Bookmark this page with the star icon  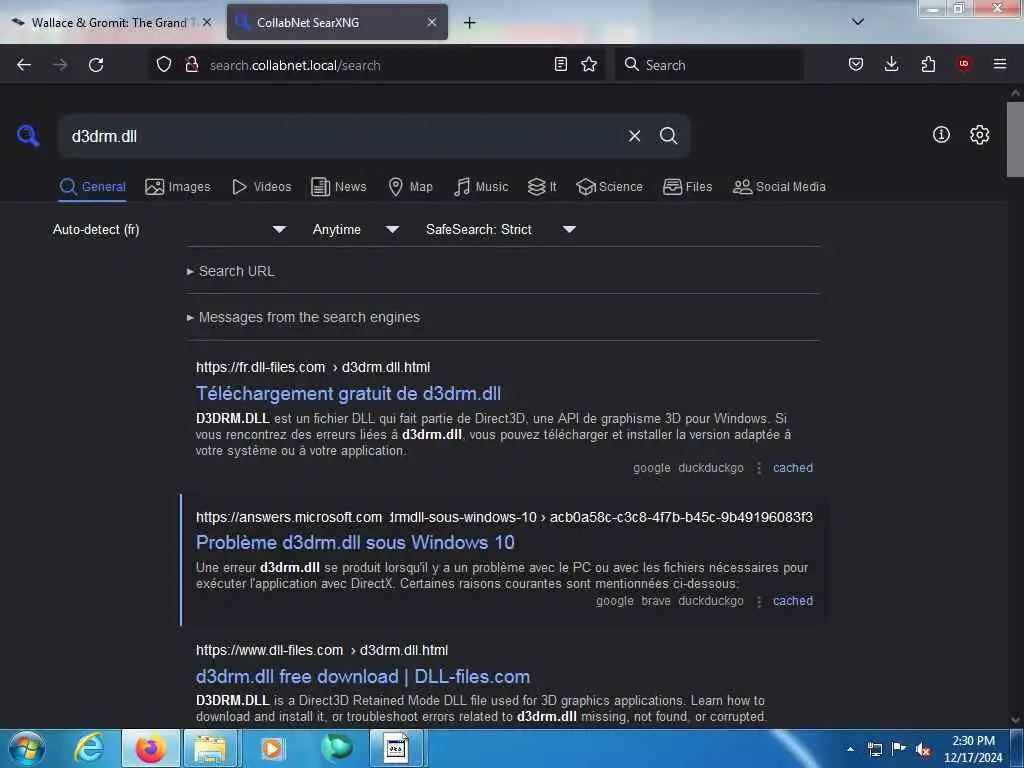[x=589, y=64]
